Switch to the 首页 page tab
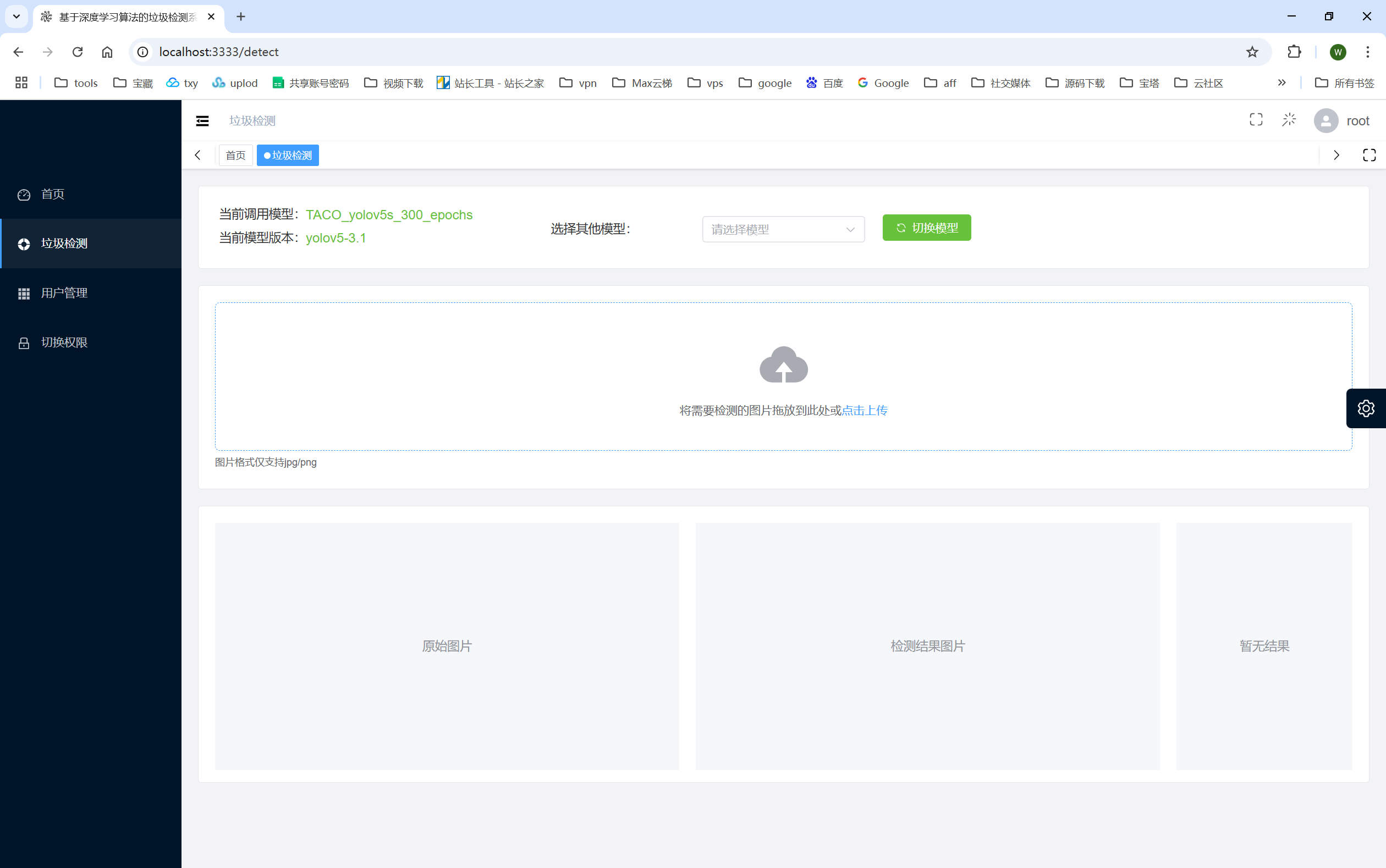Image resolution: width=1386 pixels, height=868 pixels. click(x=235, y=155)
